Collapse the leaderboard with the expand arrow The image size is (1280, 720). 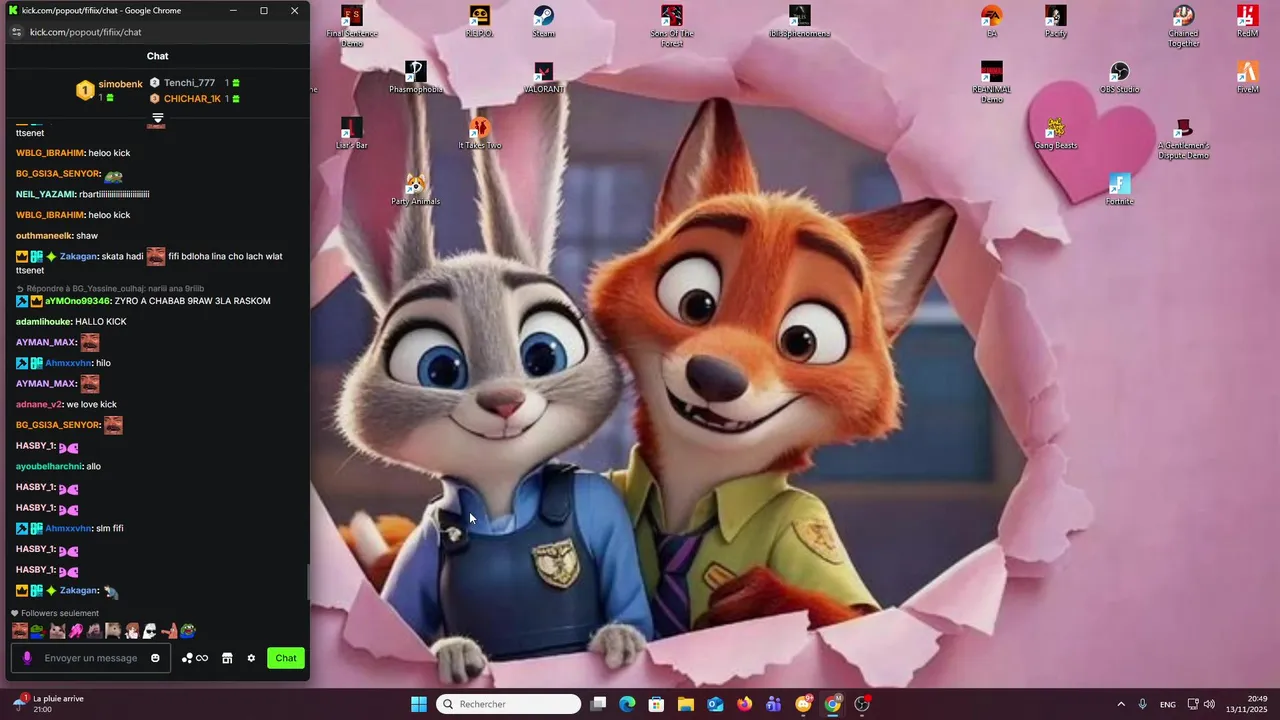tap(157, 119)
